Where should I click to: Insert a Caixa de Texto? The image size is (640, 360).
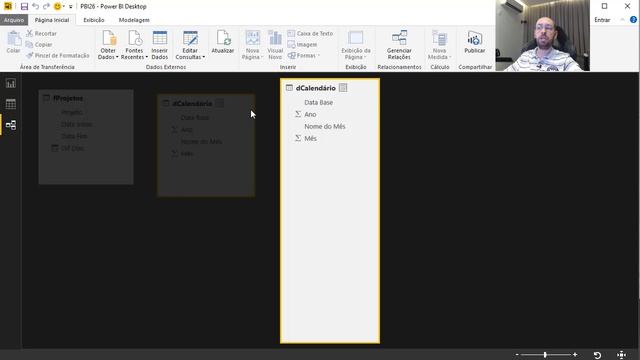click(x=310, y=33)
